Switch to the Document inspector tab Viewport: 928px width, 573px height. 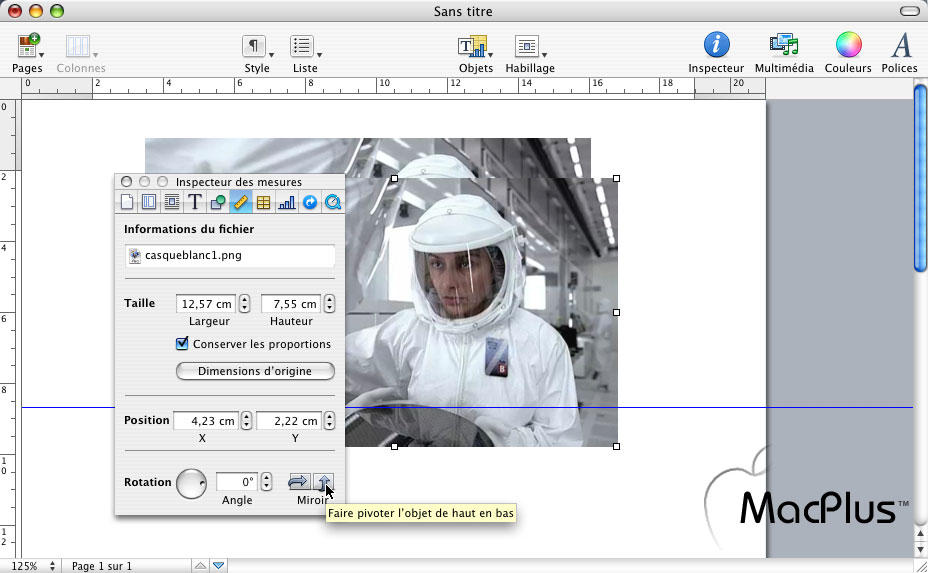click(x=127, y=202)
